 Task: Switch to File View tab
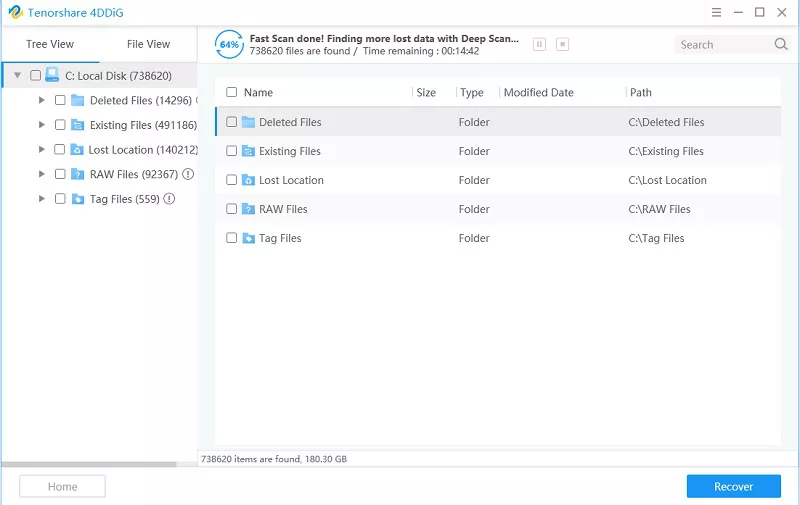[x=148, y=44]
